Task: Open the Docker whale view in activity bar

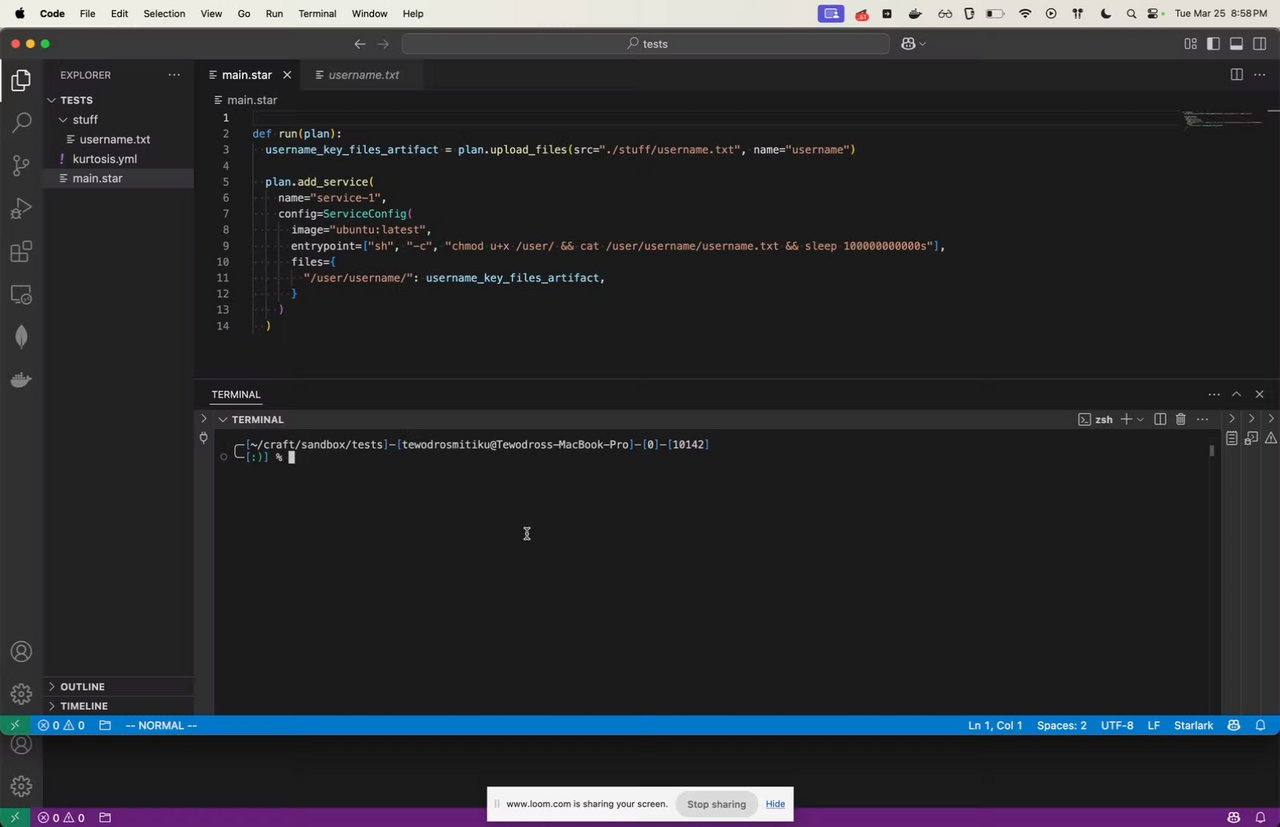Action: tap(21, 380)
